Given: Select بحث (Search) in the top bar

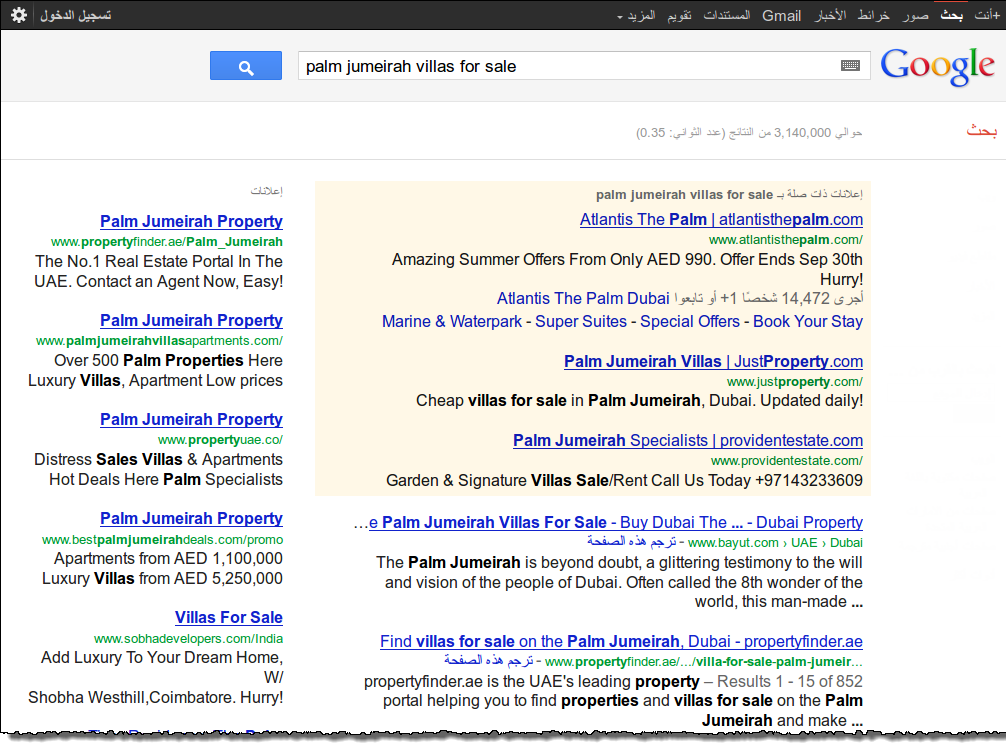Looking at the screenshot, I should [951, 15].
